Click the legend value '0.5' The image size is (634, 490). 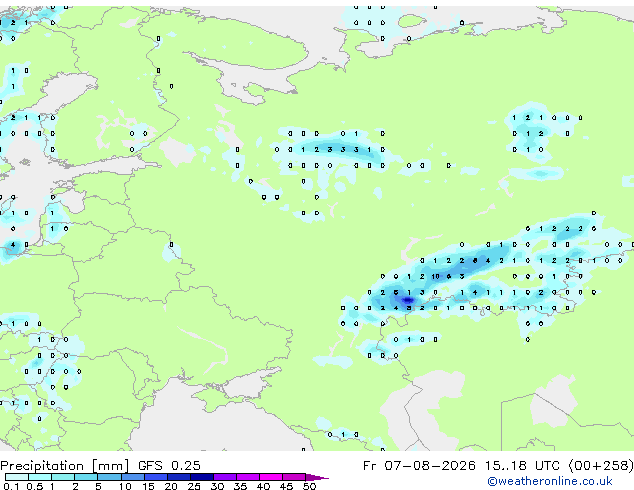coord(35,486)
